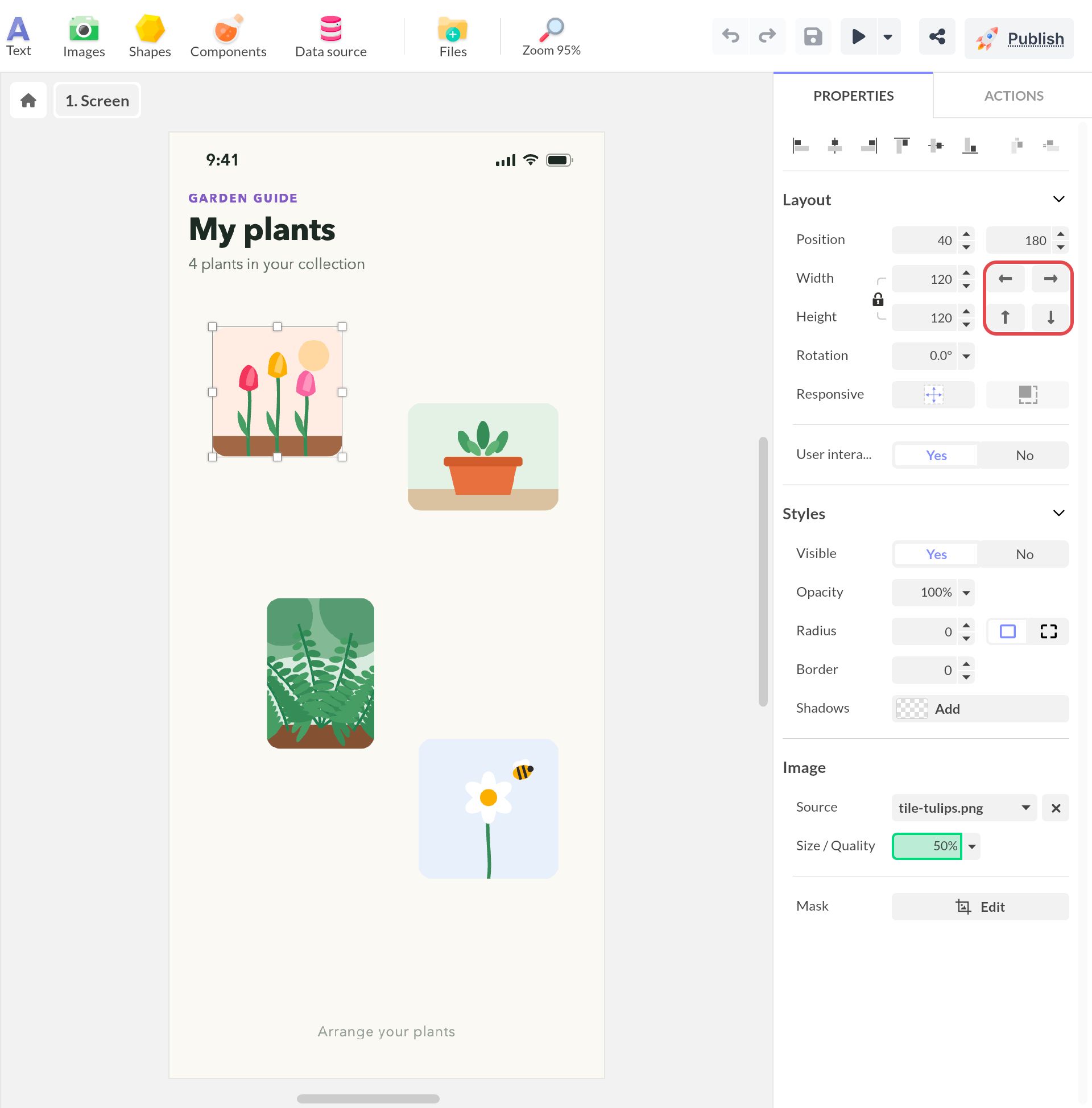Image resolution: width=1092 pixels, height=1108 pixels.
Task: Open the Text tool
Action: point(18,37)
